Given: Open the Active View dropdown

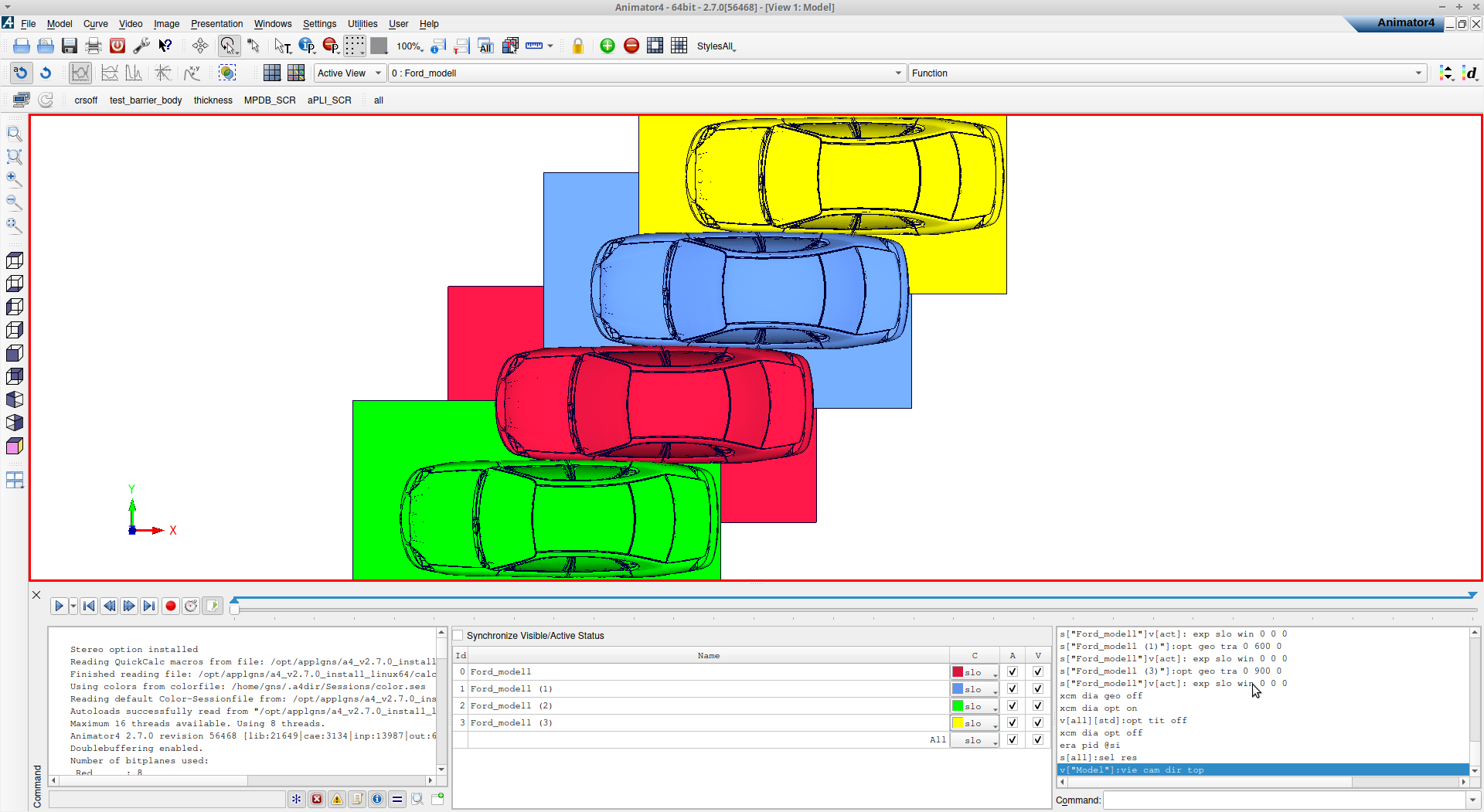Looking at the screenshot, I should tap(349, 73).
